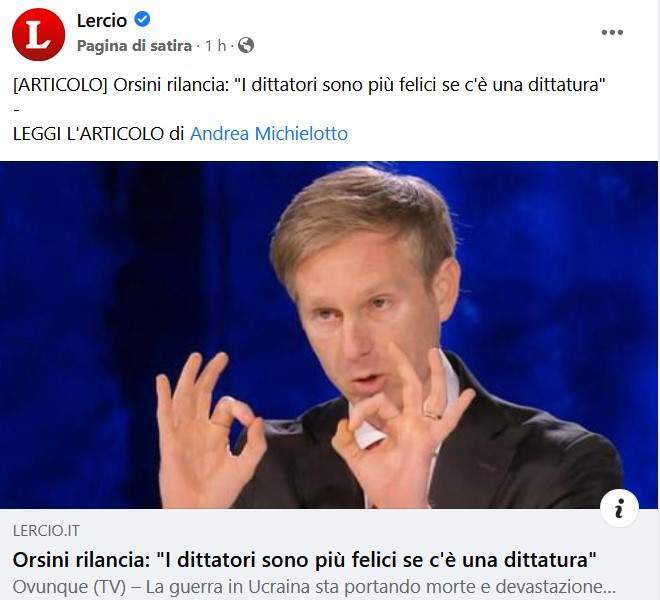The width and height of the screenshot is (660, 600).
Task: Open the article preview image
Action: click(x=329, y=335)
